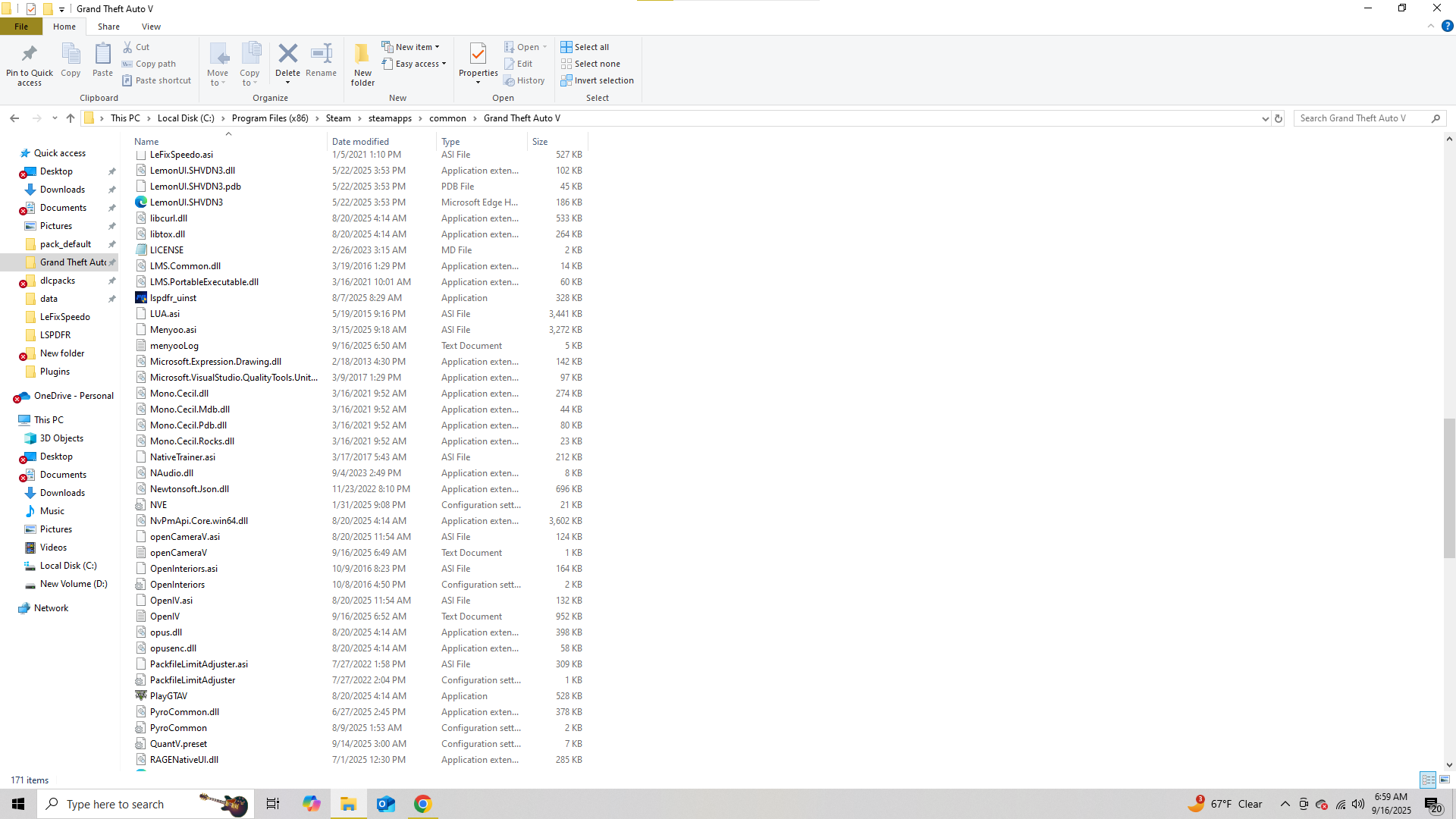Image resolution: width=1456 pixels, height=819 pixels.
Task: Expand the address bar history dropdown
Action: click(1265, 118)
